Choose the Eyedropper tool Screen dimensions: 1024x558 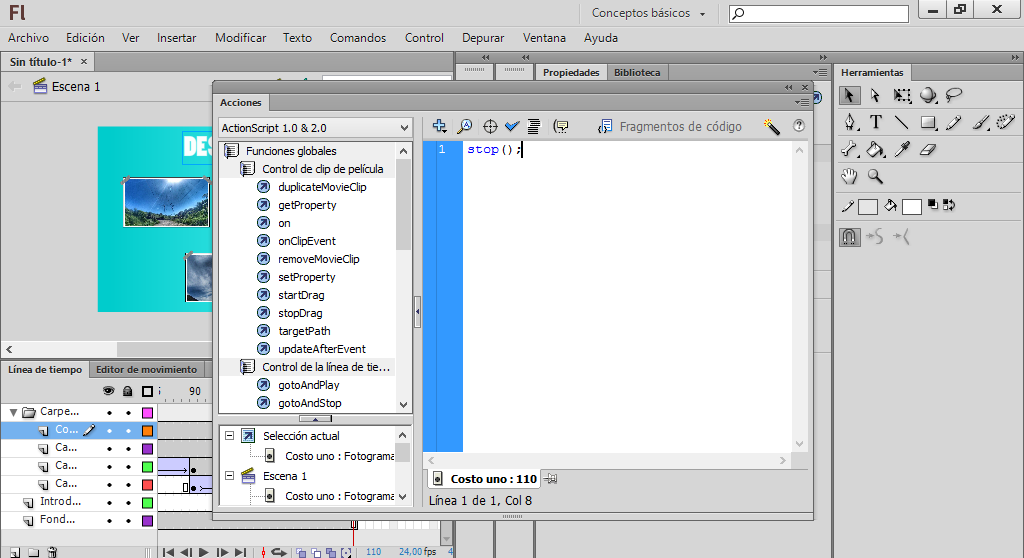tap(902, 150)
